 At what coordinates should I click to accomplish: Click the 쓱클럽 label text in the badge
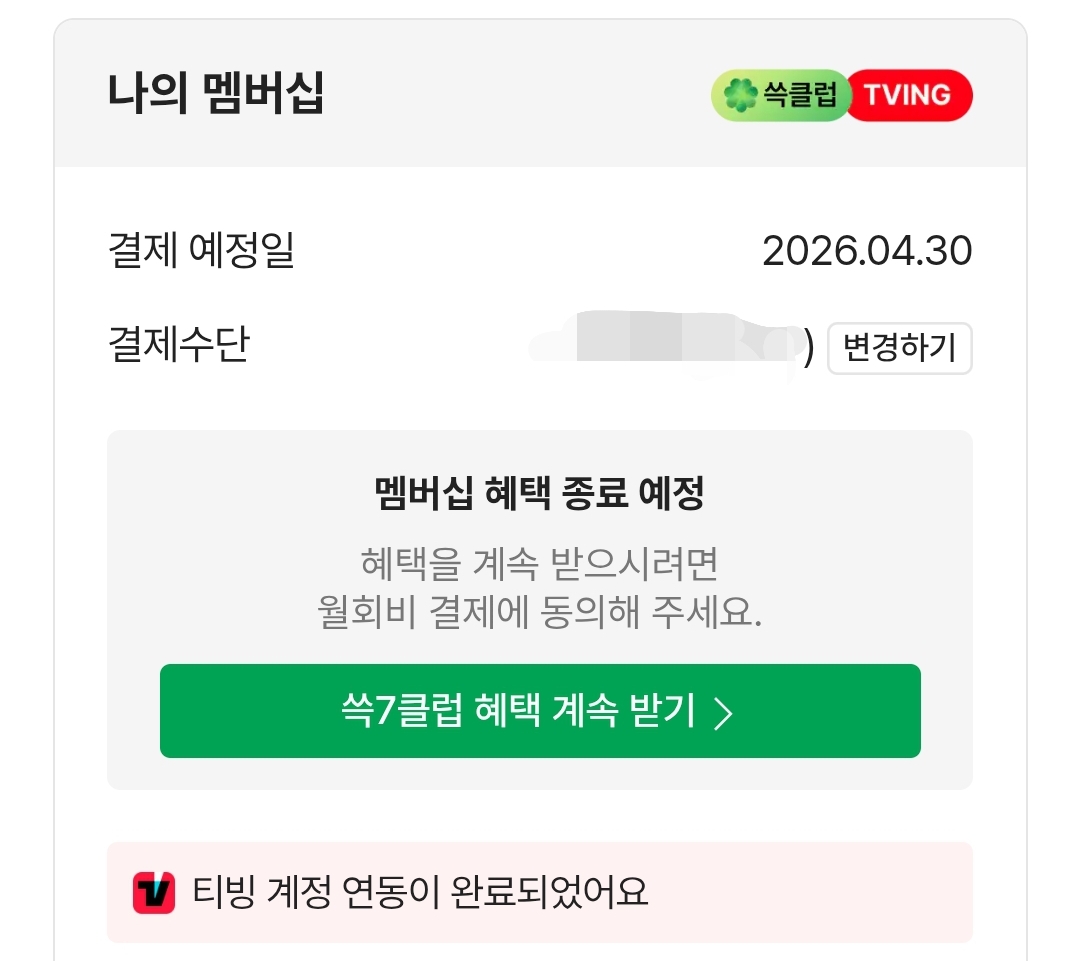(800, 96)
